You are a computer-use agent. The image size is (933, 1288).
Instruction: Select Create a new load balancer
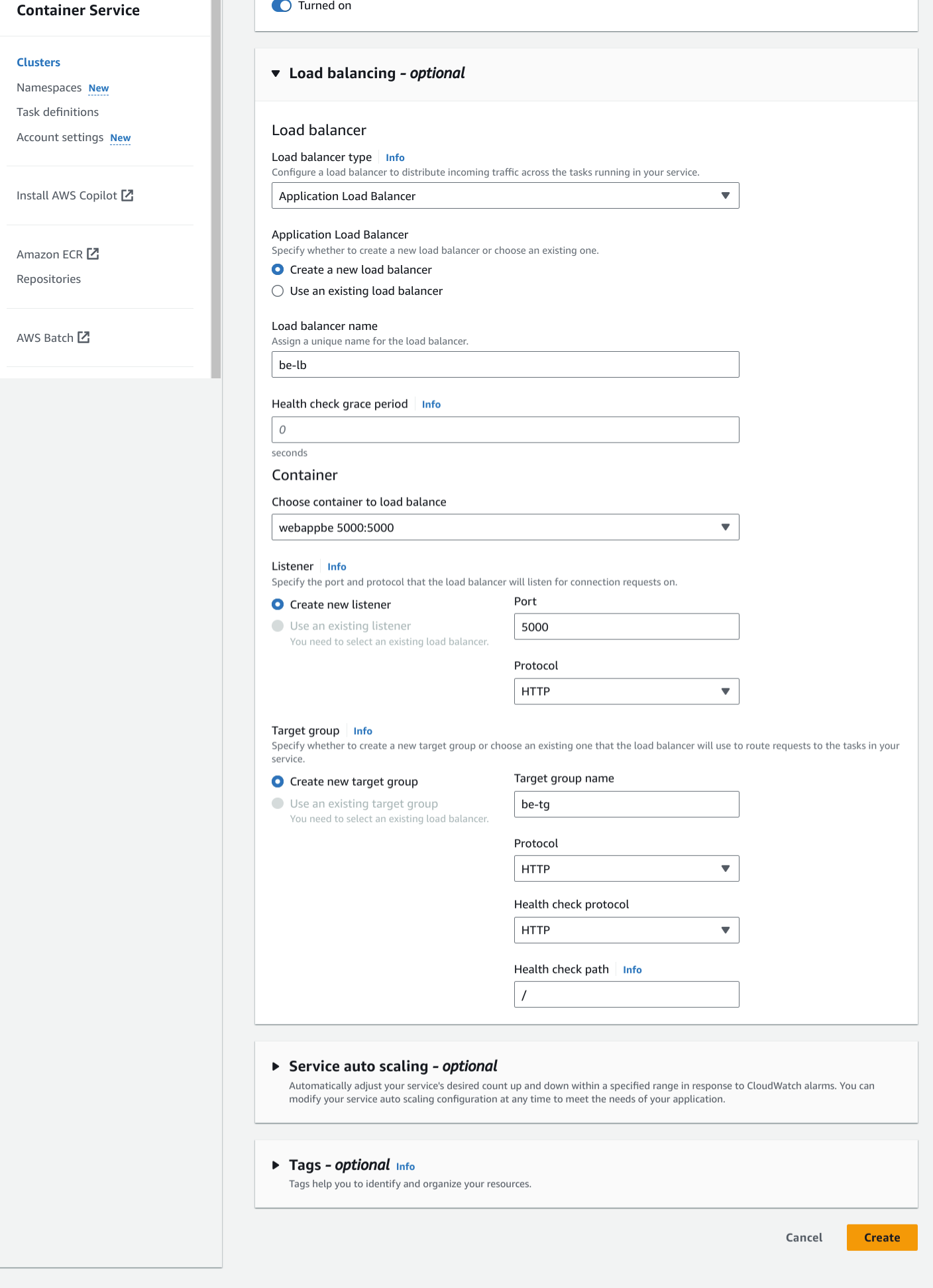278,270
